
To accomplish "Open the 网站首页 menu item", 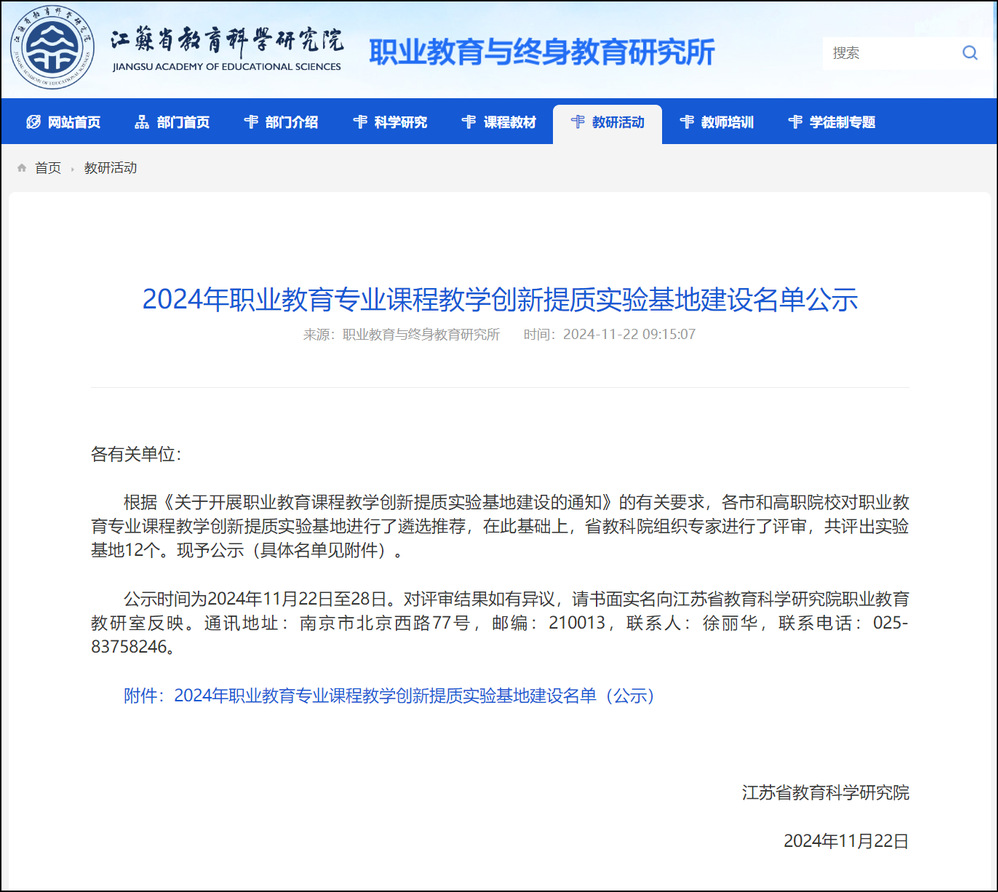I will point(63,122).
